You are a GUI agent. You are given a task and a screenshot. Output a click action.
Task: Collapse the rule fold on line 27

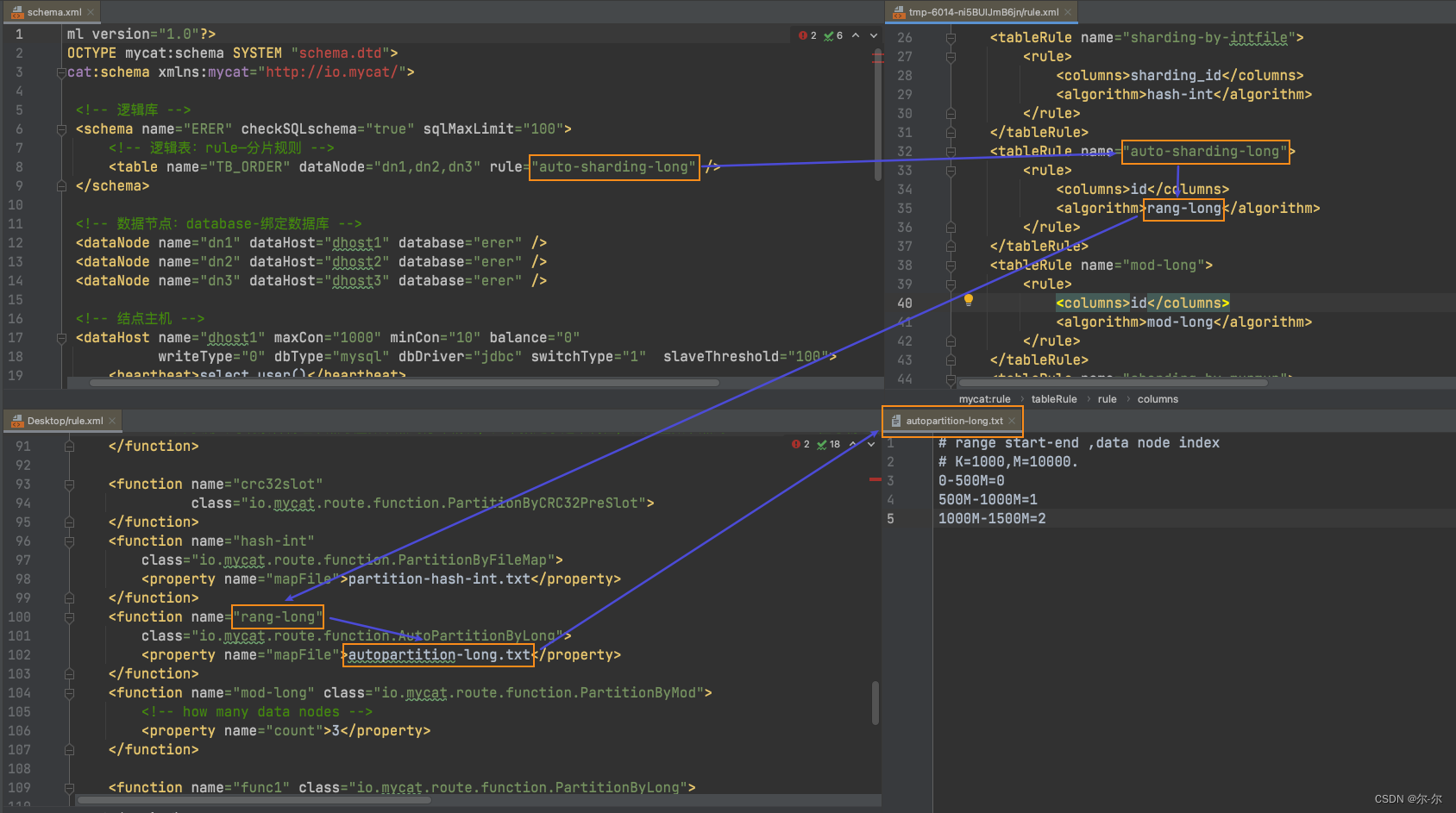951,57
